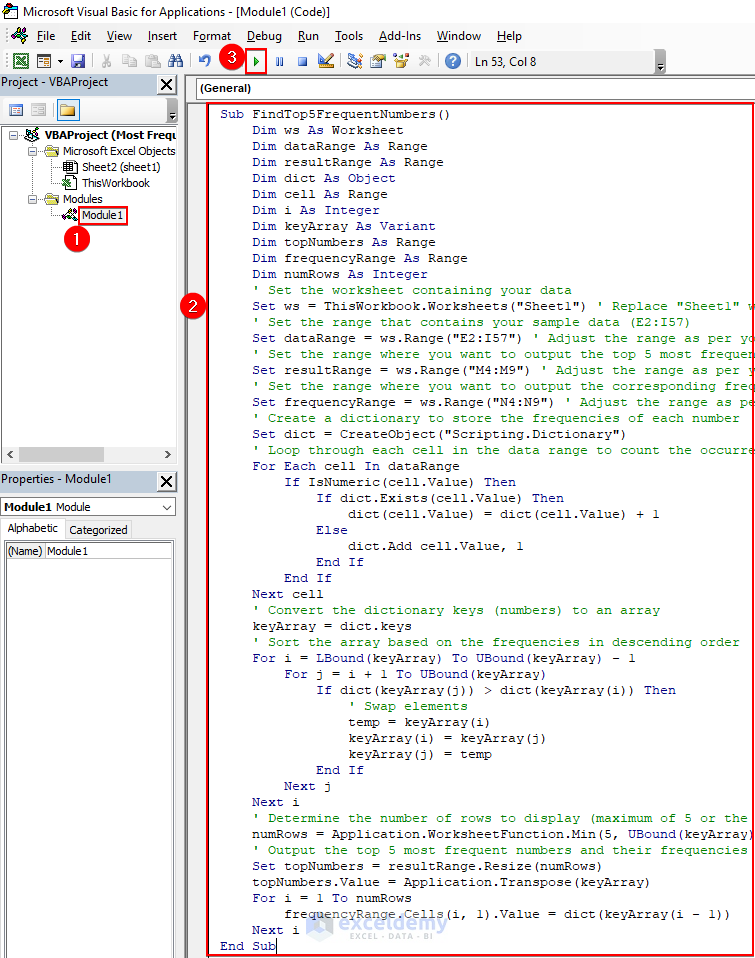This screenshot has height=958, width=755.
Task: Open the View menu
Action: [119, 36]
